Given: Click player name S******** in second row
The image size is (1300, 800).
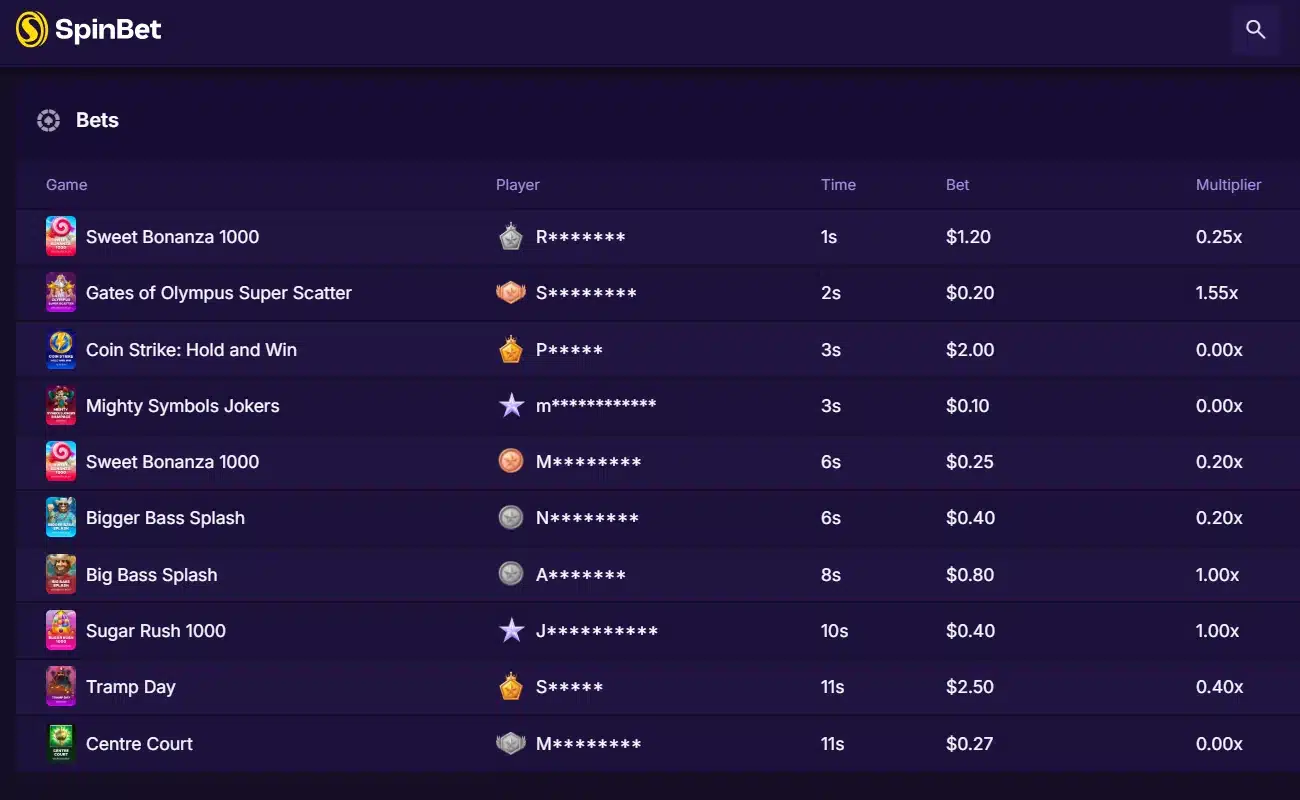Looking at the screenshot, I should point(586,293).
